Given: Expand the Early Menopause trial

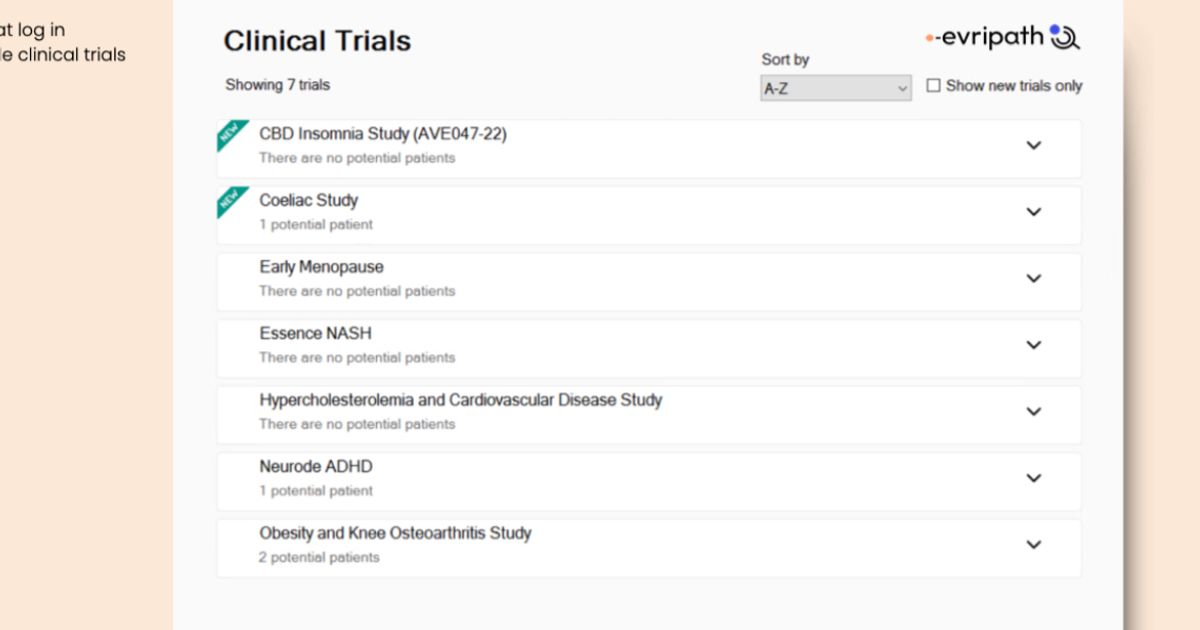Looking at the screenshot, I should pos(1034,278).
